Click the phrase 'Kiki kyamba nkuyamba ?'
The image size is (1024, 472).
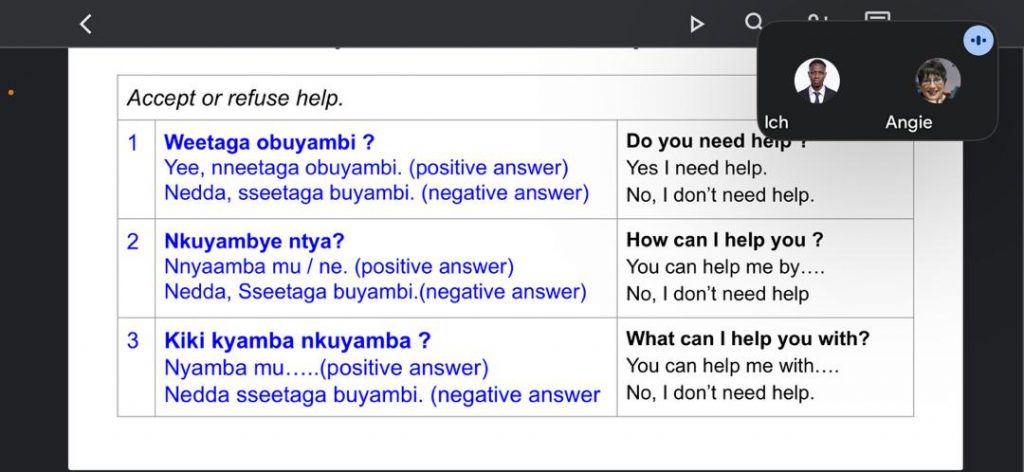(297, 340)
